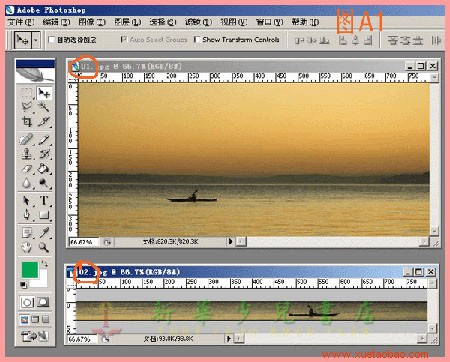
Task: Open the tool preset picker dropdown arrow
Action: click(x=36, y=40)
